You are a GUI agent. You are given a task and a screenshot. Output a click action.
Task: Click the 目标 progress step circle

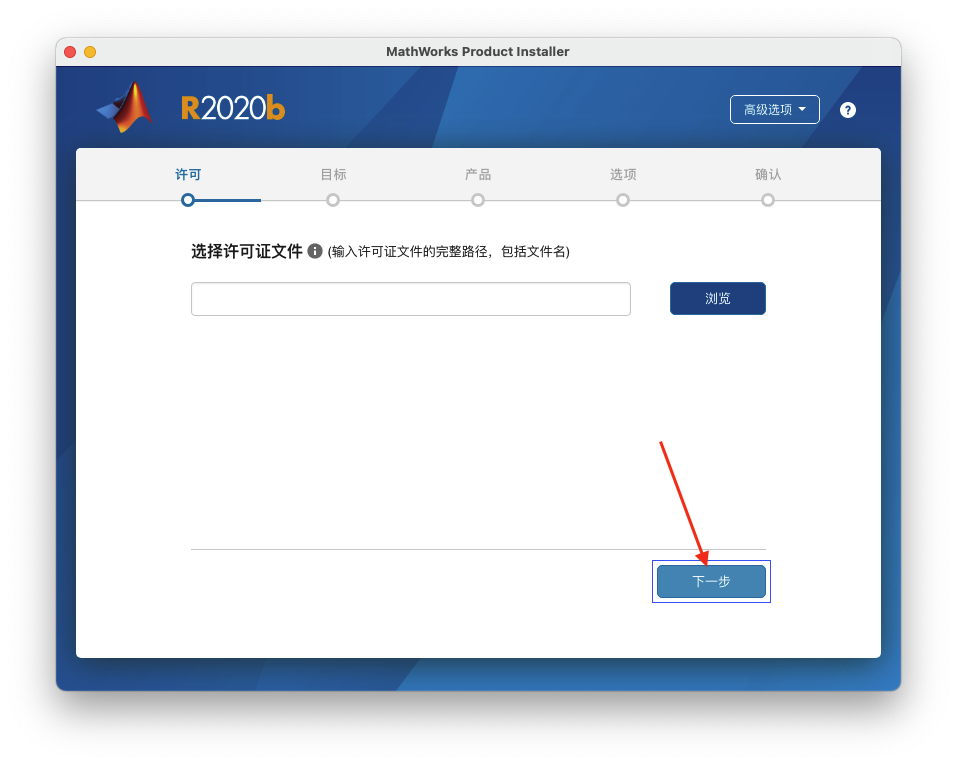333,200
